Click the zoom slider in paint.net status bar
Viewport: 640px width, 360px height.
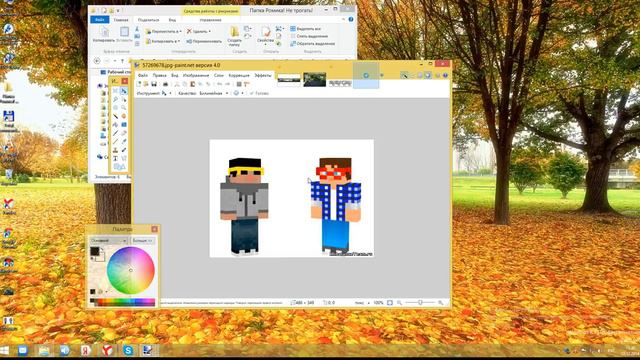click(420, 303)
